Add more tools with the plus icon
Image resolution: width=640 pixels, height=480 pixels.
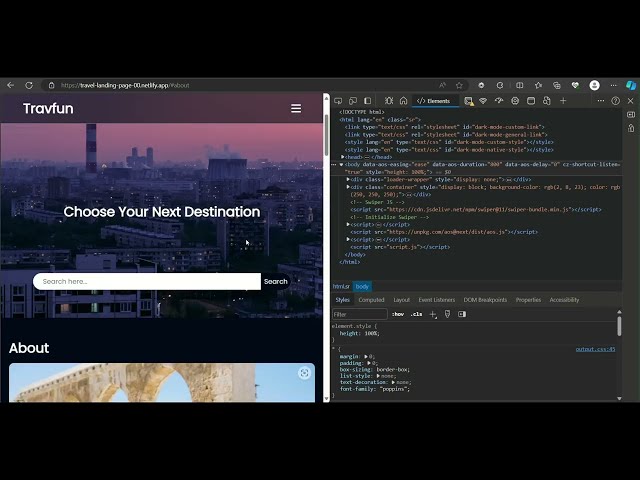(563, 101)
